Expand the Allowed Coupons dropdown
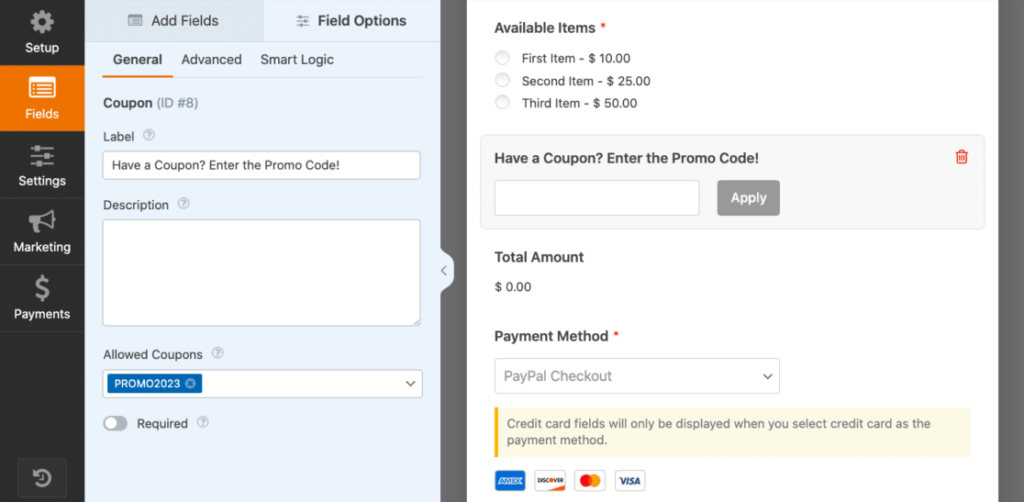The image size is (1024, 502). 410,384
